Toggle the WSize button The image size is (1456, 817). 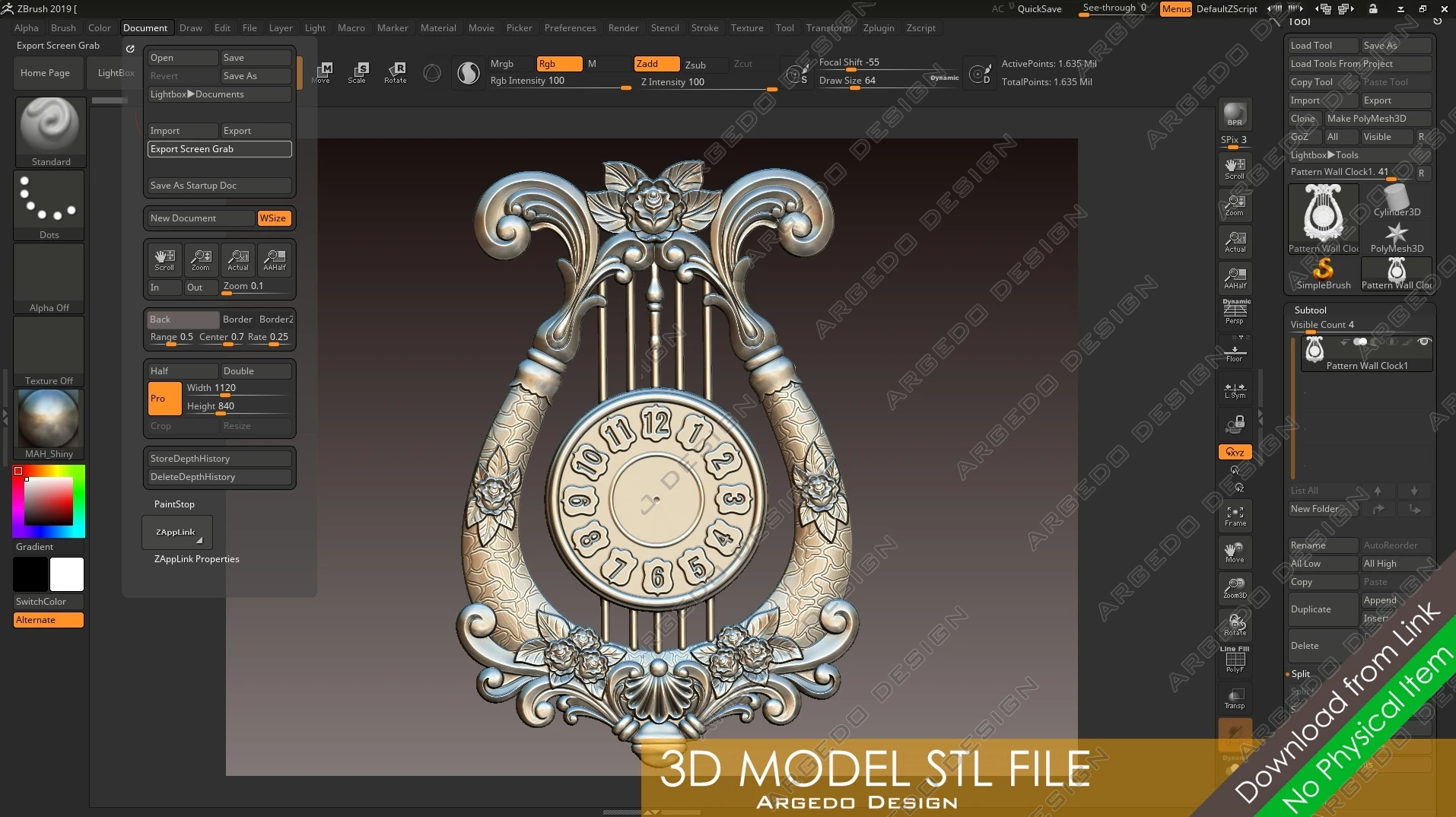(x=274, y=218)
